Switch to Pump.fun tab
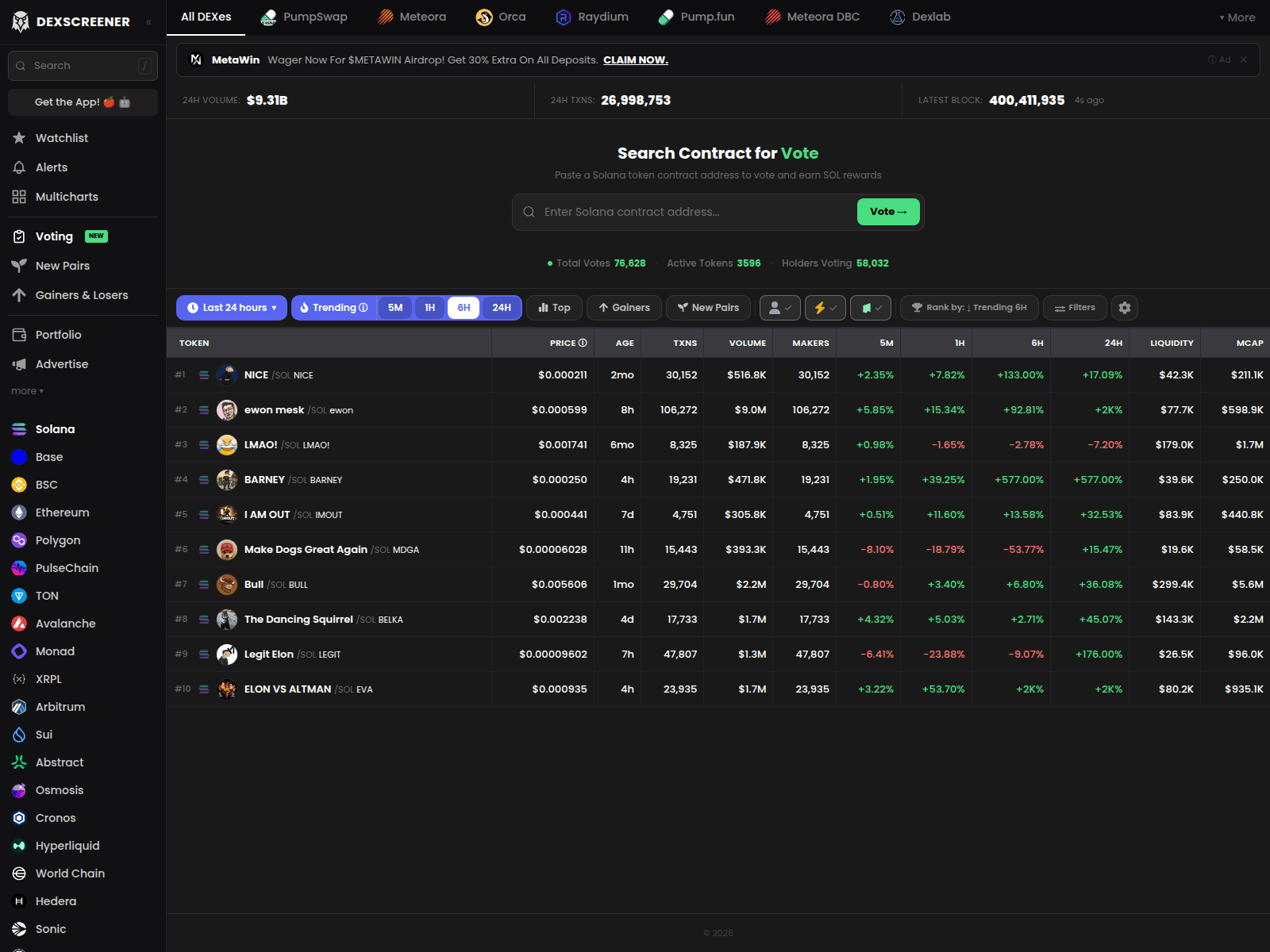The image size is (1270, 952). click(696, 17)
